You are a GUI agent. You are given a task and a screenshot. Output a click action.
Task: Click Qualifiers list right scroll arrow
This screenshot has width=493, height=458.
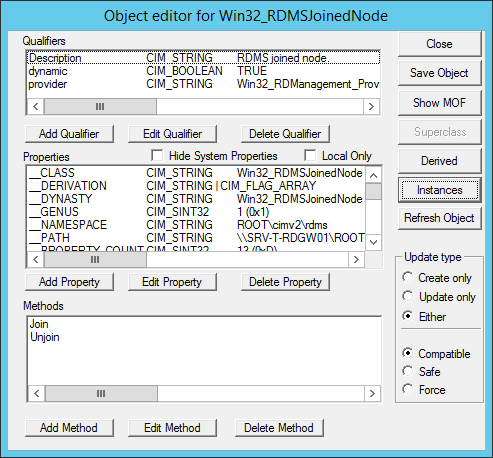[x=371, y=107]
